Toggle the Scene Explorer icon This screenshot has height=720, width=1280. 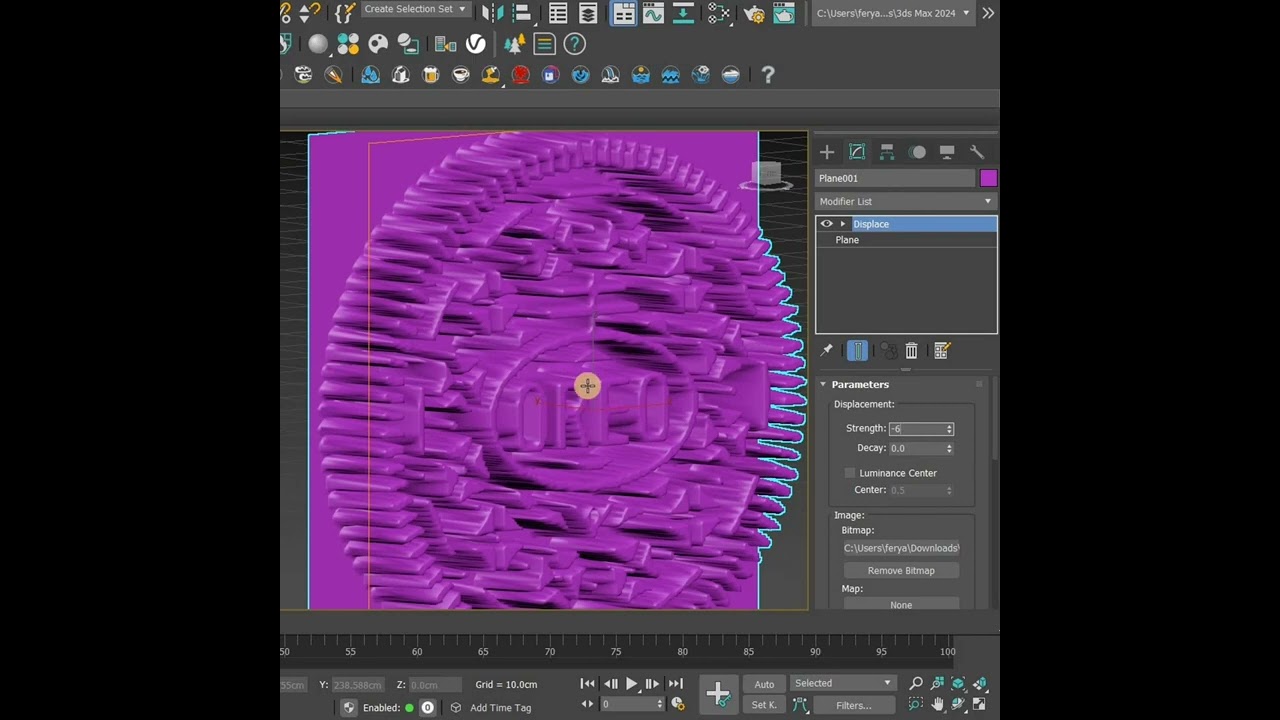558,13
